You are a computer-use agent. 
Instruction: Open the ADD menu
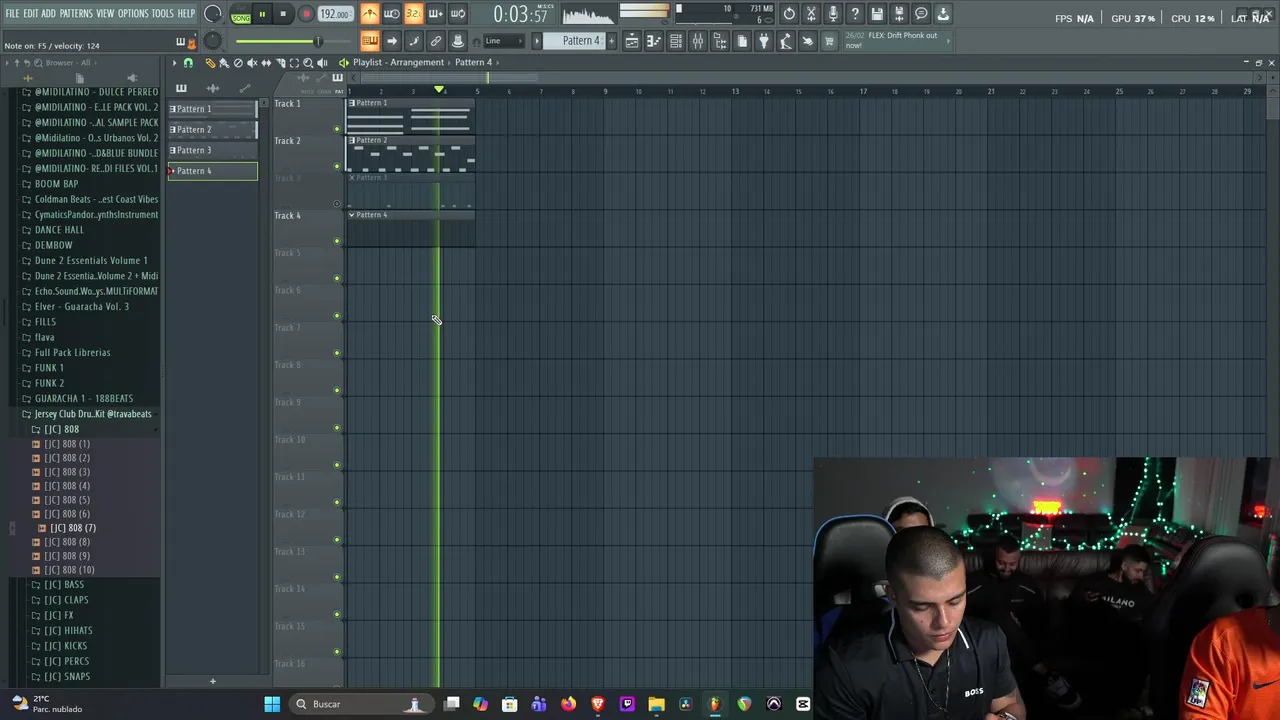[49, 14]
